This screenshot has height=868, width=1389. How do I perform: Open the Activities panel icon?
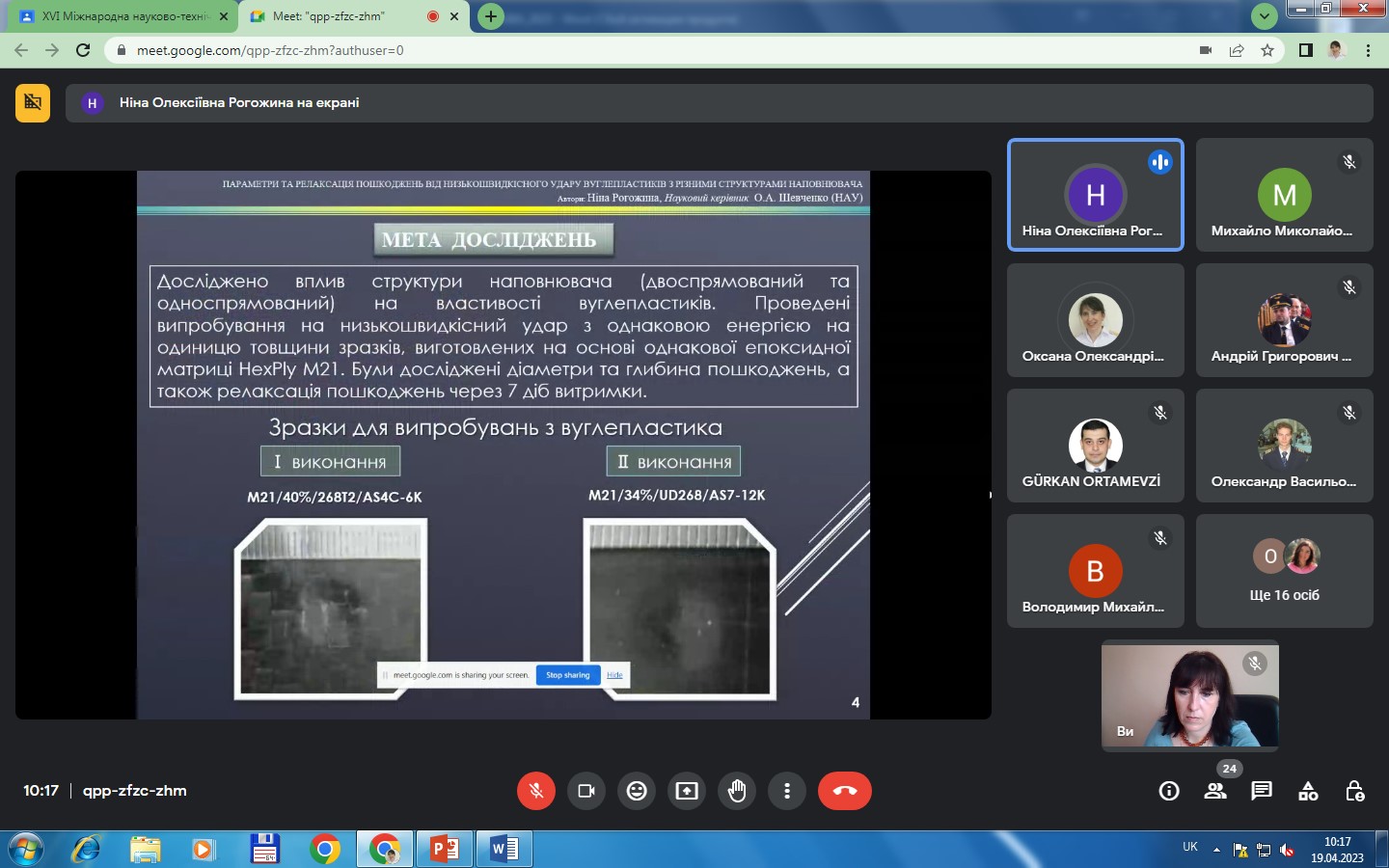tap(1308, 792)
